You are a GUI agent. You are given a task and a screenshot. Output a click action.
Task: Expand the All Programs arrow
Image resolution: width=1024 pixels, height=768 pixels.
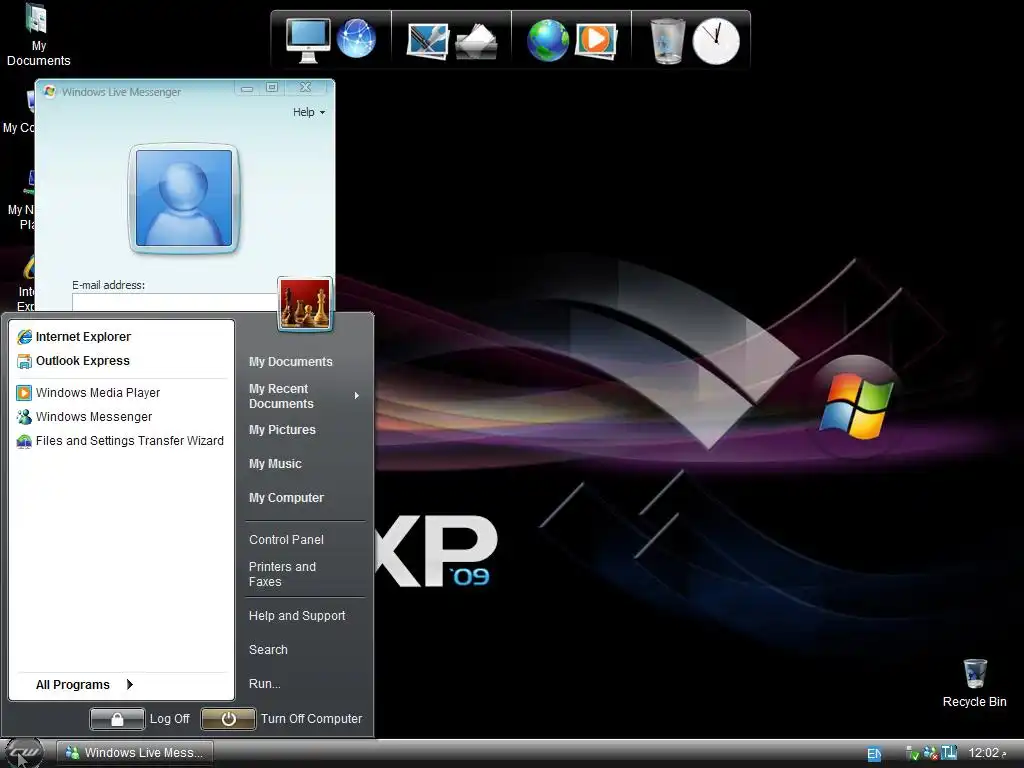tap(130, 684)
